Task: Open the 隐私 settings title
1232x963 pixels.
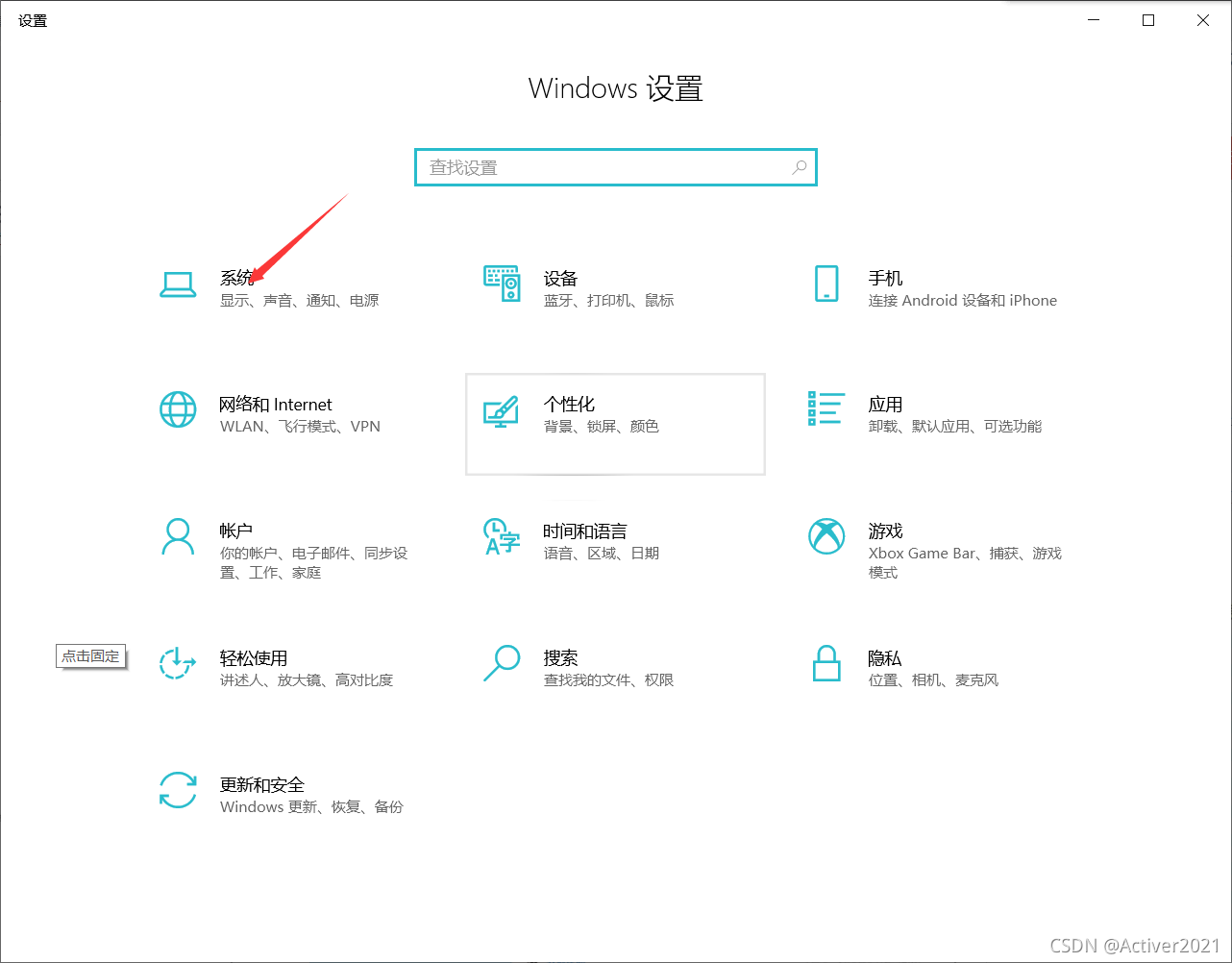Action: click(x=885, y=658)
